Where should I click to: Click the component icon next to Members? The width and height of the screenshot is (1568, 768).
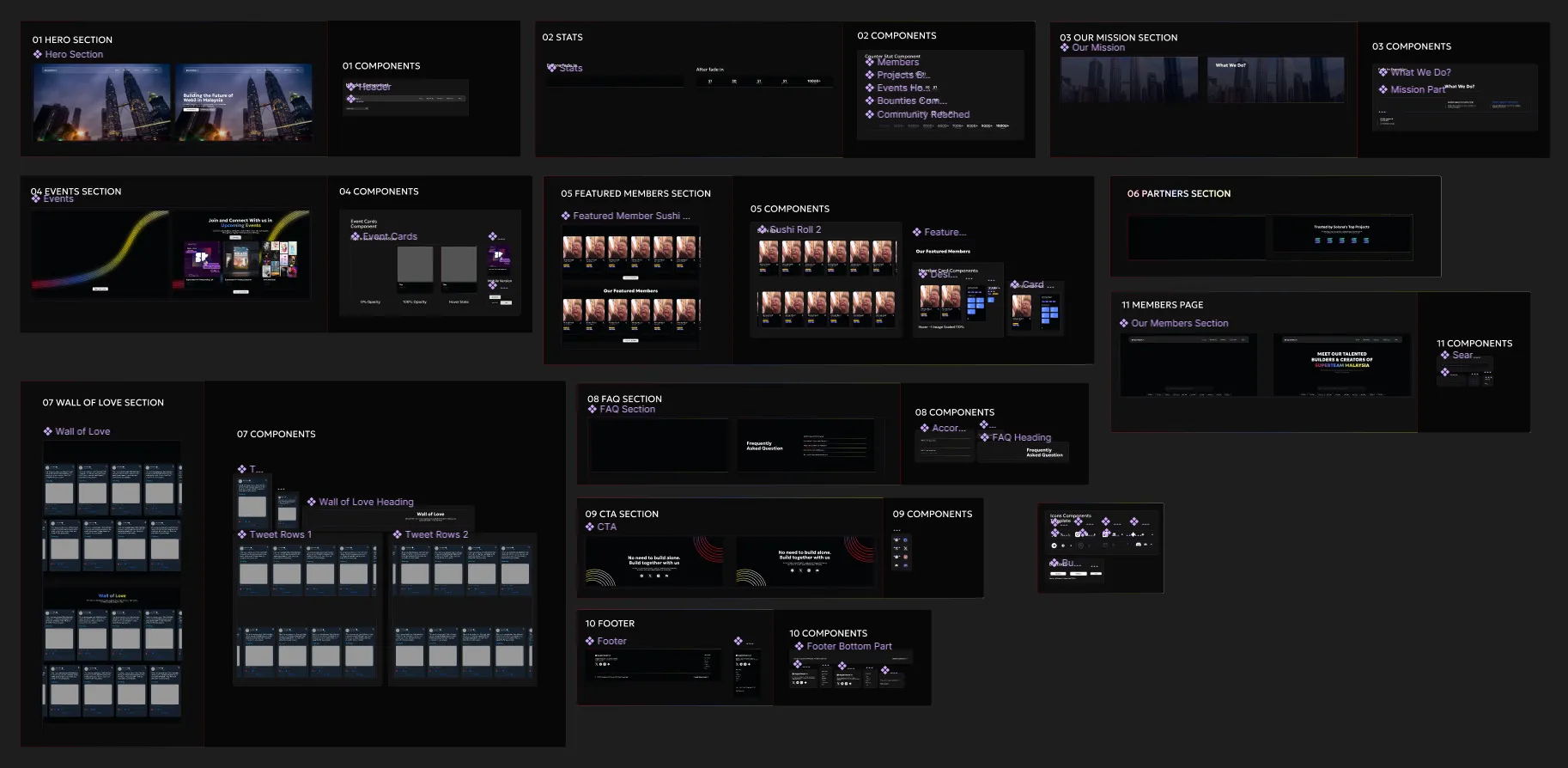[x=870, y=62]
